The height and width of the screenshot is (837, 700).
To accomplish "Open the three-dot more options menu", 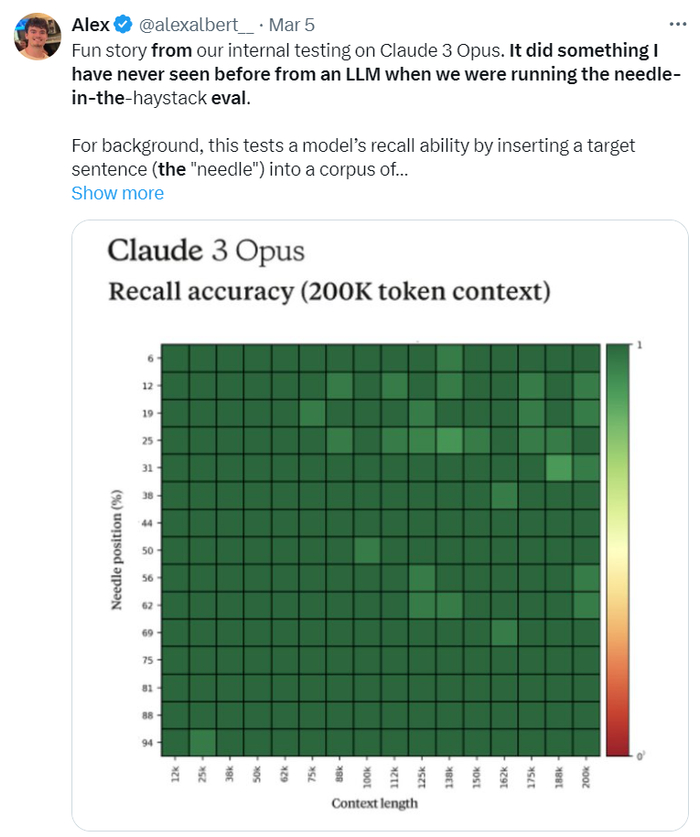I will pyautogui.click(x=677, y=24).
